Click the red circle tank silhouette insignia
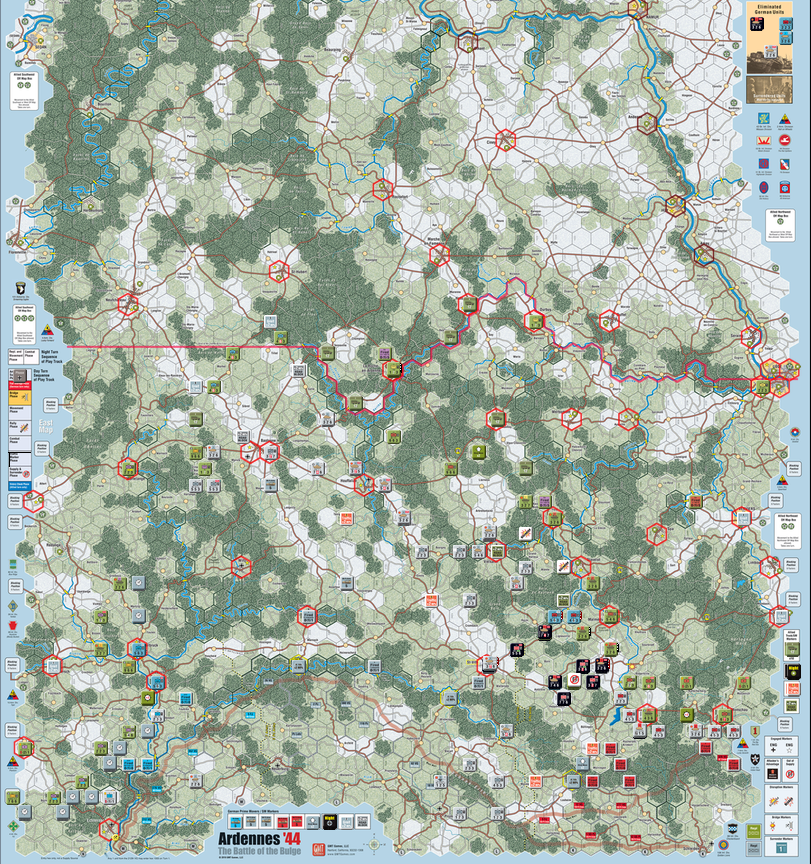The height and width of the screenshot is (864, 811). click(x=785, y=140)
